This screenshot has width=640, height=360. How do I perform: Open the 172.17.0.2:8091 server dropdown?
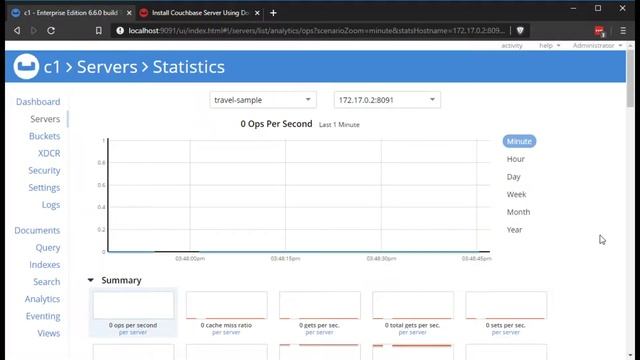click(x=387, y=100)
